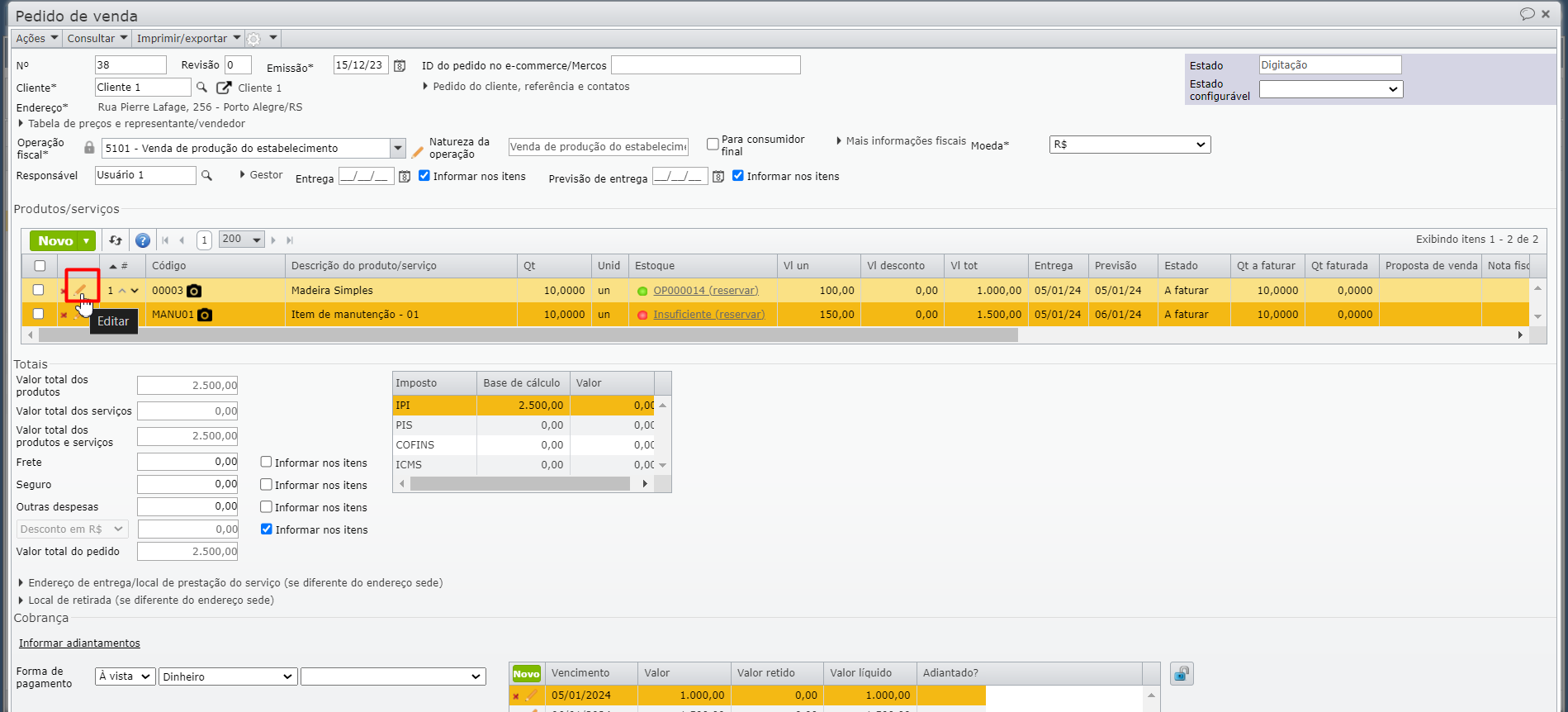
Task: Select the checkbox for the Madeira Simples row
Action: coord(38,290)
